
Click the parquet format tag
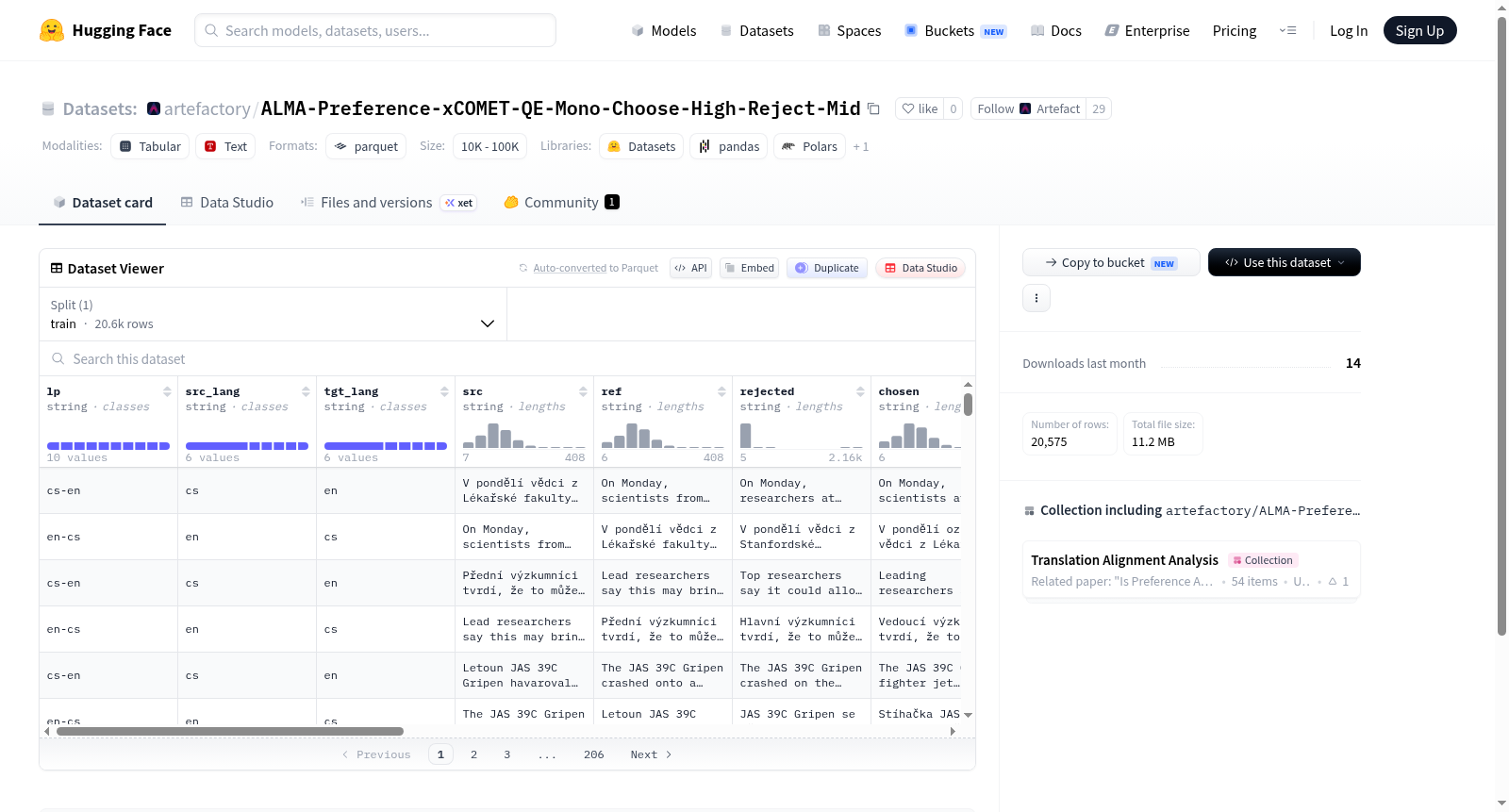(x=366, y=146)
